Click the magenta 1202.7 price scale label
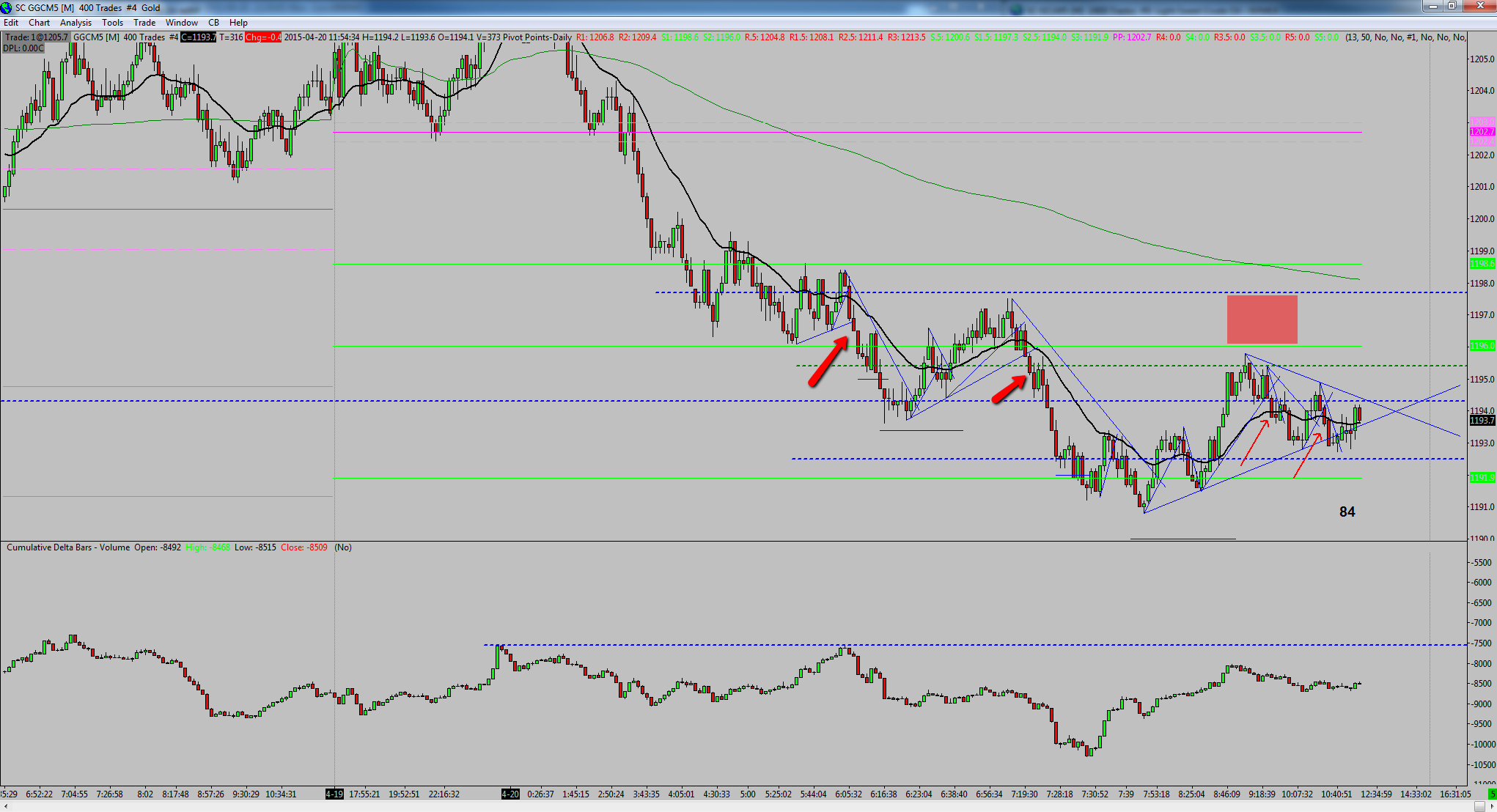Image resolution: width=1497 pixels, height=812 pixels. tap(1482, 132)
